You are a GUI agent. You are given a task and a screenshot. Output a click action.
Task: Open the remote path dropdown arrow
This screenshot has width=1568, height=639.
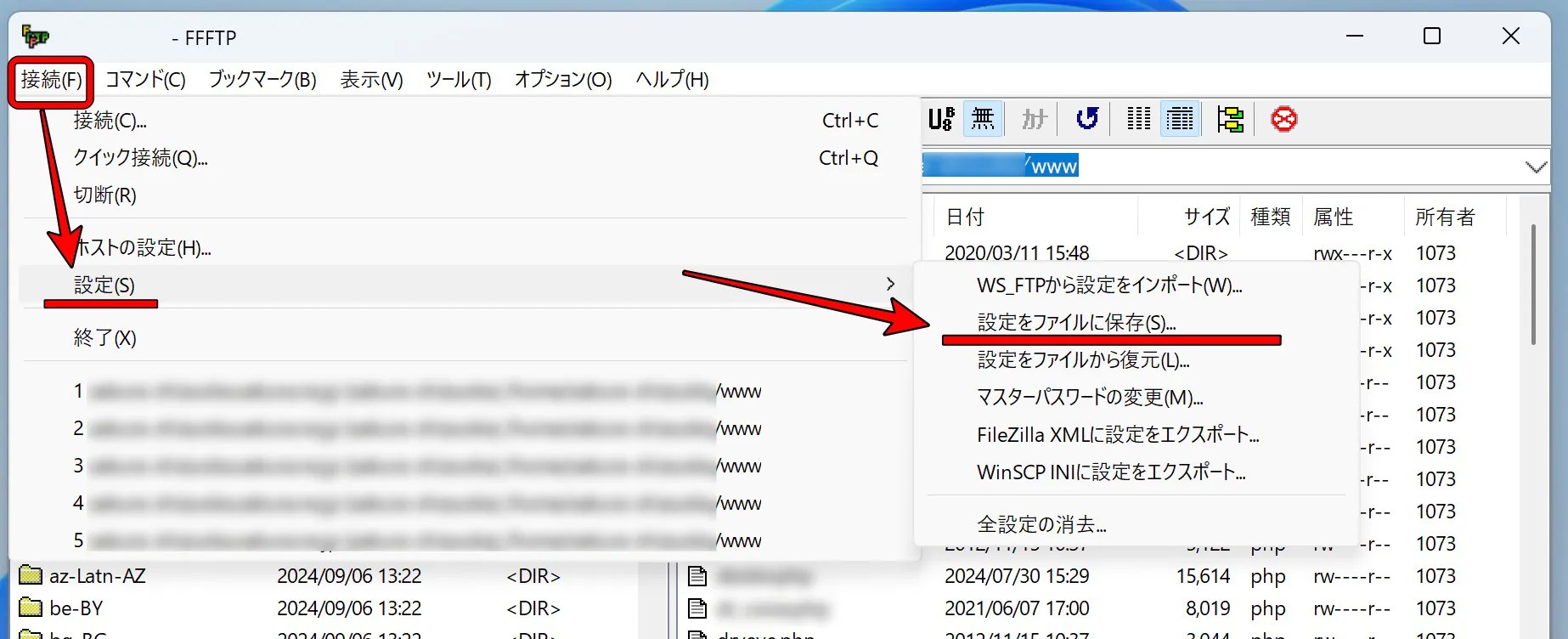point(1535,167)
